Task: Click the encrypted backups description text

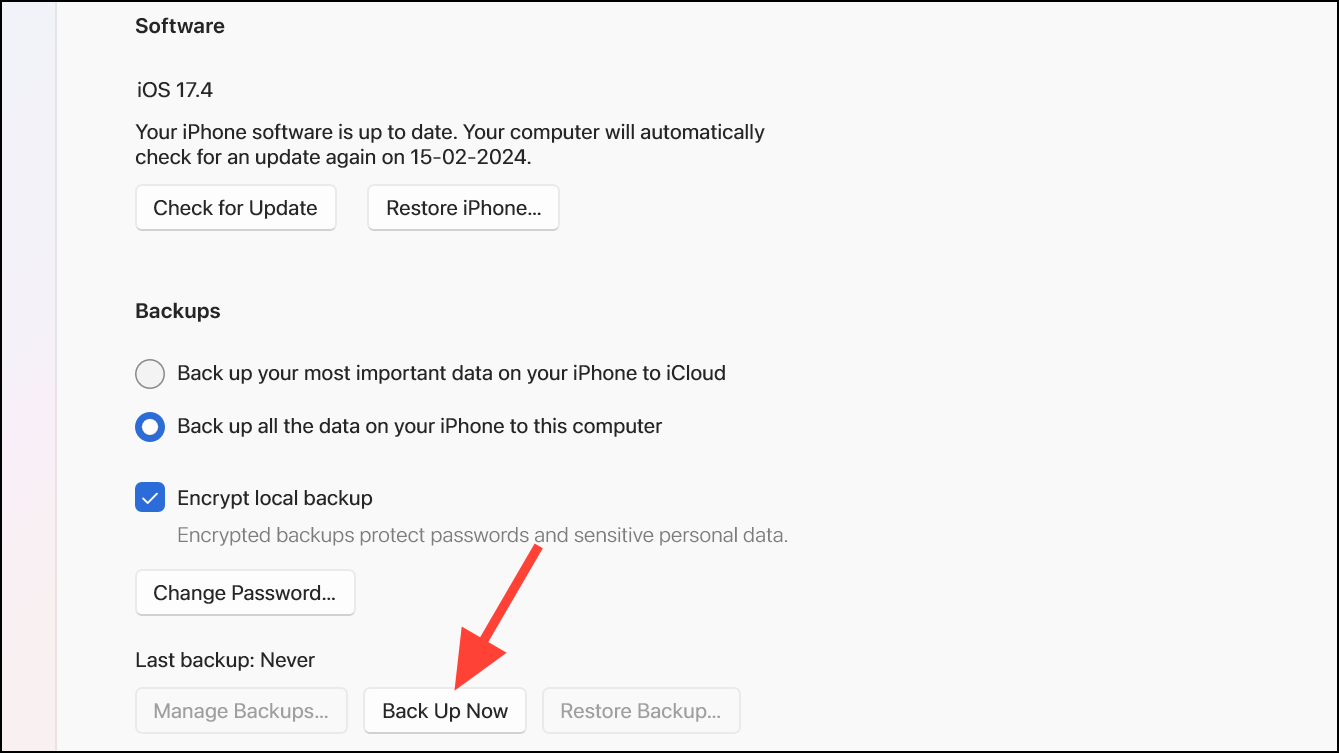Action: [x=483, y=535]
